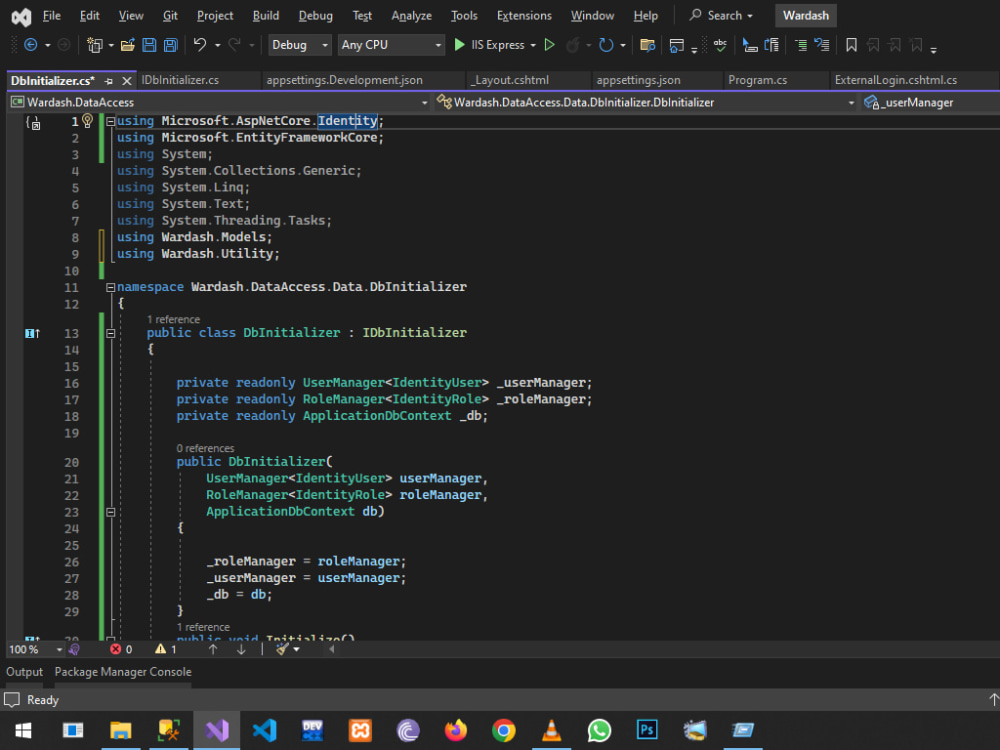This screenshot has height=750, width=1000.
Task: Collapse the DbInitializer constructor block
Action: [110, 512]
